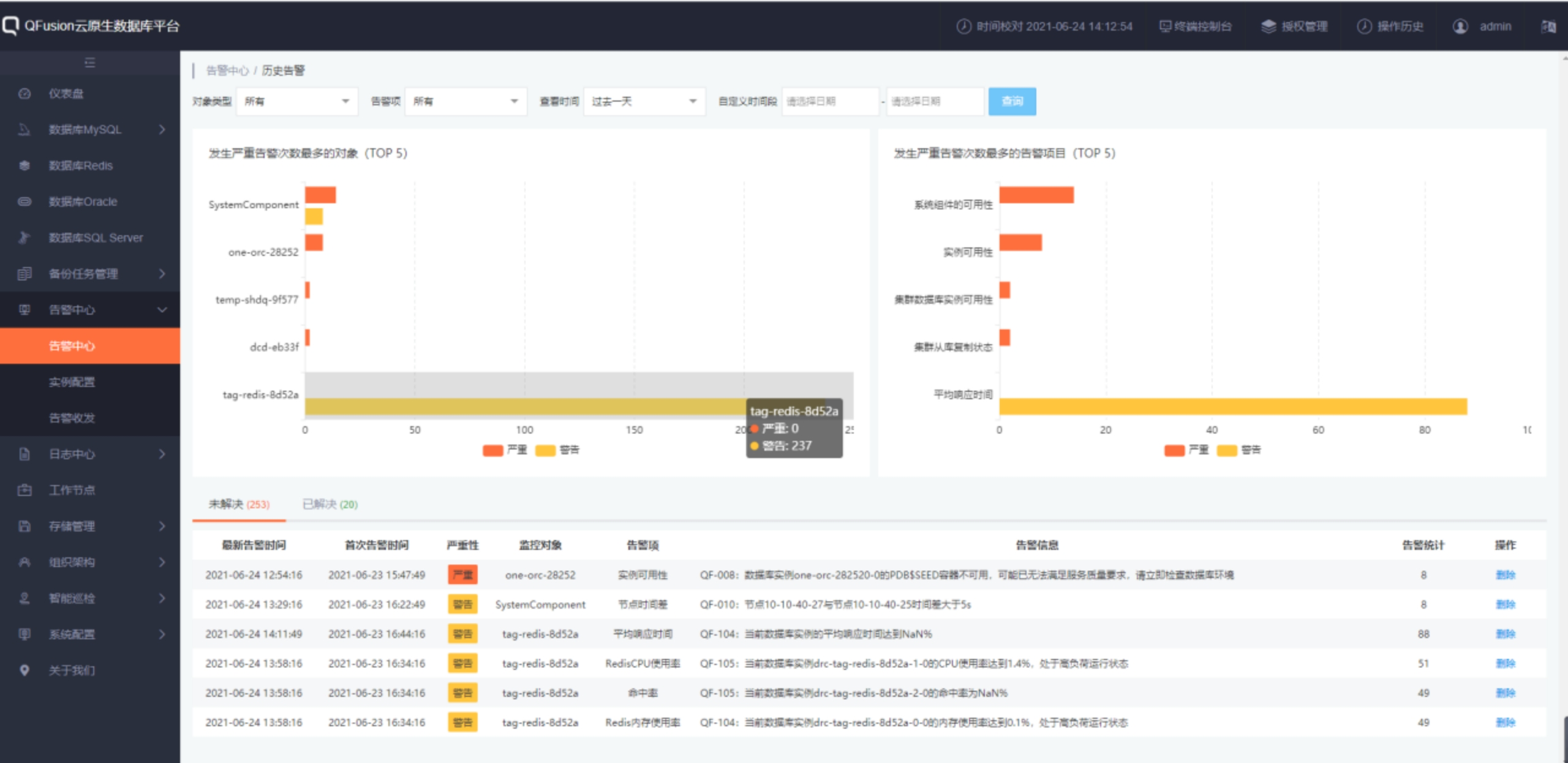Open the 告警项 dropdown
The height and width of the screenshot is (763, 1568).
click(466, 101)
